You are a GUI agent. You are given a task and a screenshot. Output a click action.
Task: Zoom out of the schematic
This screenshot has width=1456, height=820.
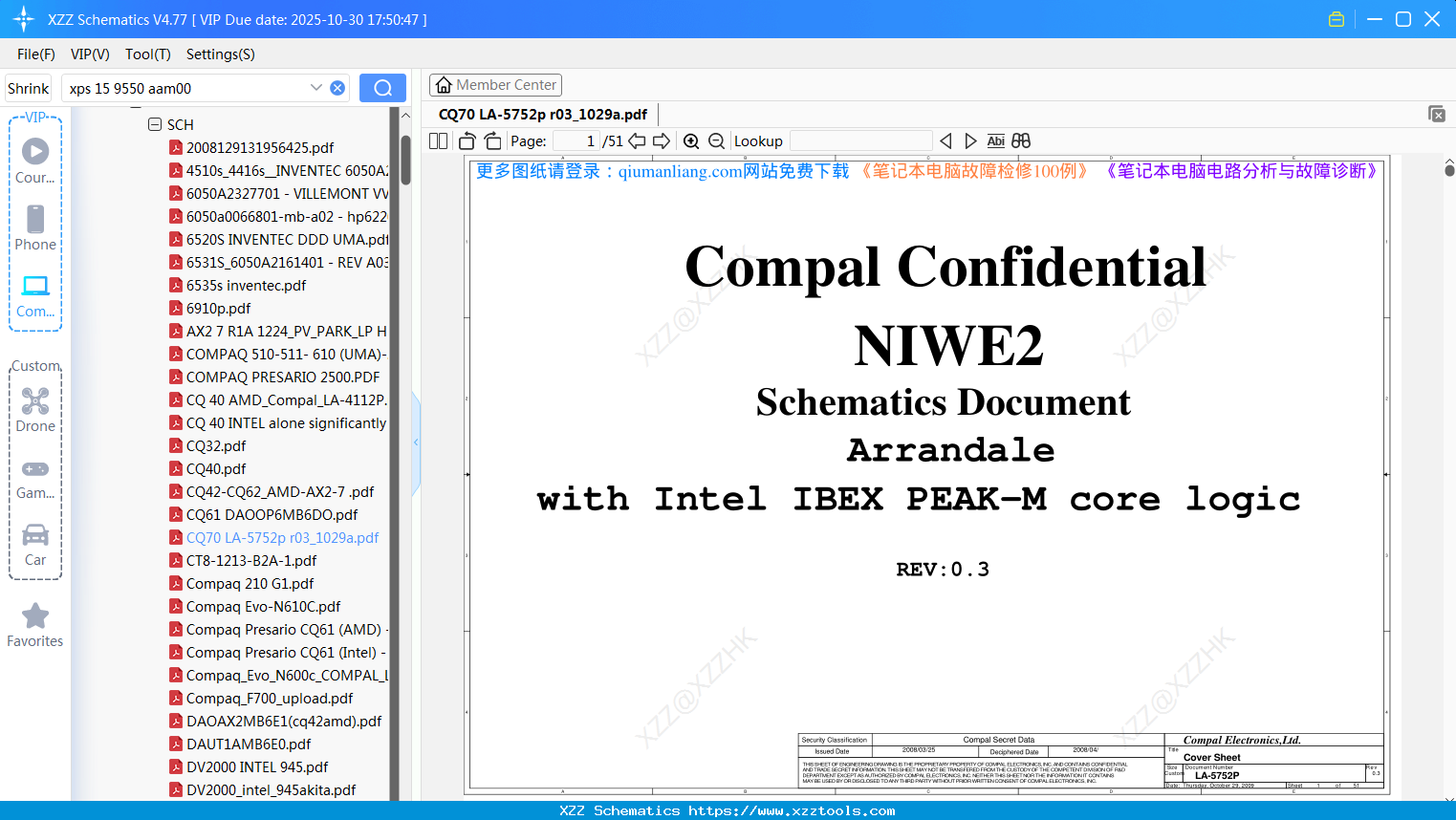pyautogui.click(x=716, y=140)
